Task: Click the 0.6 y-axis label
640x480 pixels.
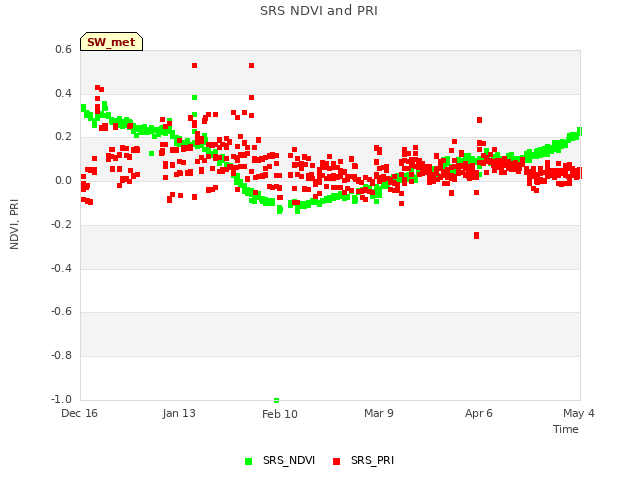Action: coord(64,49)
